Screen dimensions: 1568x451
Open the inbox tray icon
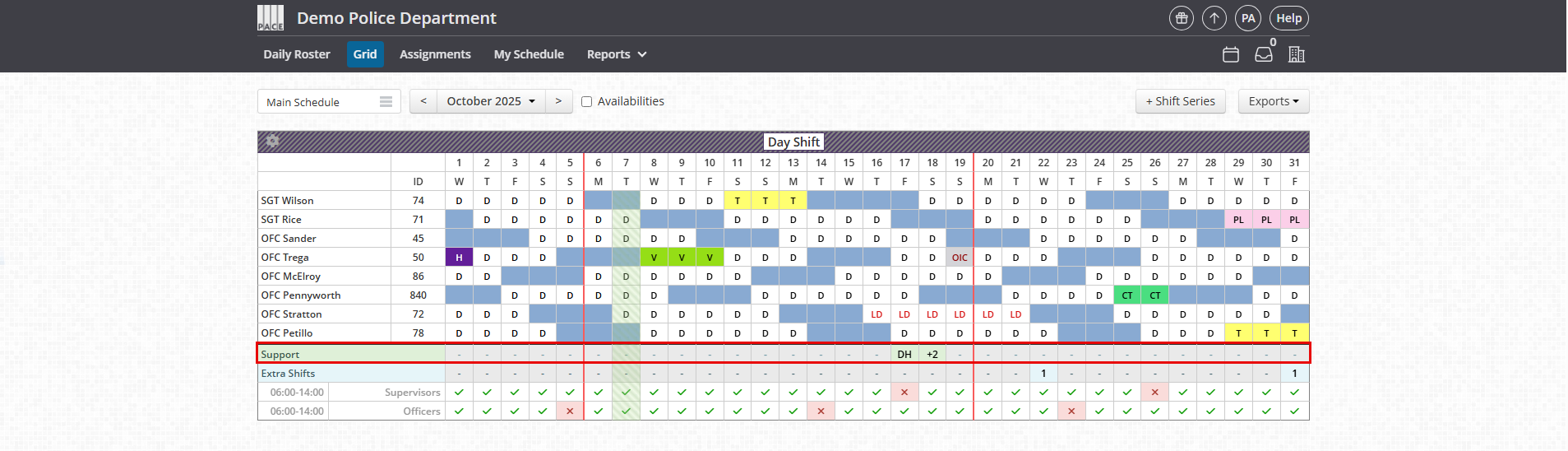point(1264,54)
